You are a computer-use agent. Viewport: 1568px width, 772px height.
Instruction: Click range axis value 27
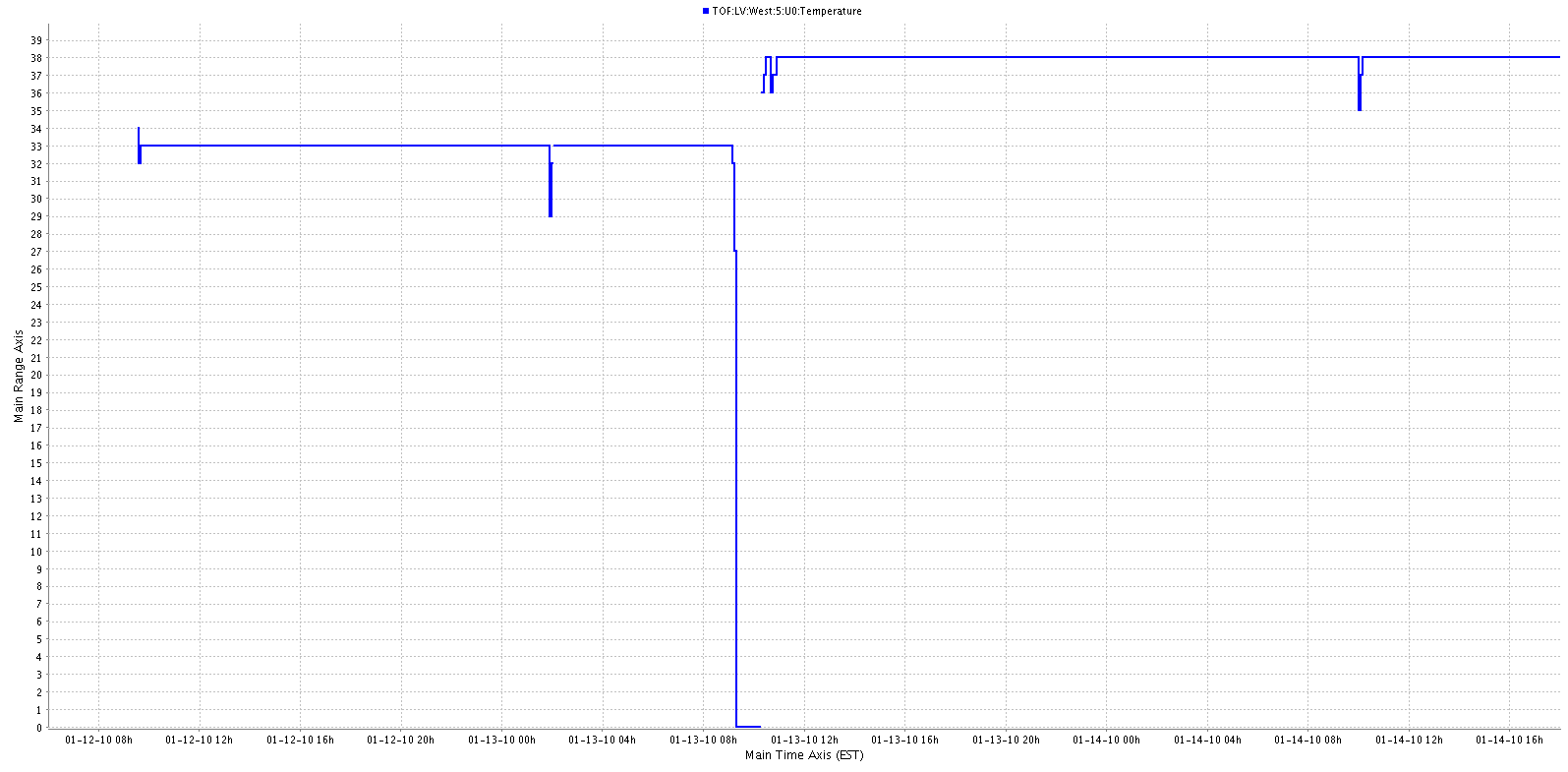coord(36,252)
